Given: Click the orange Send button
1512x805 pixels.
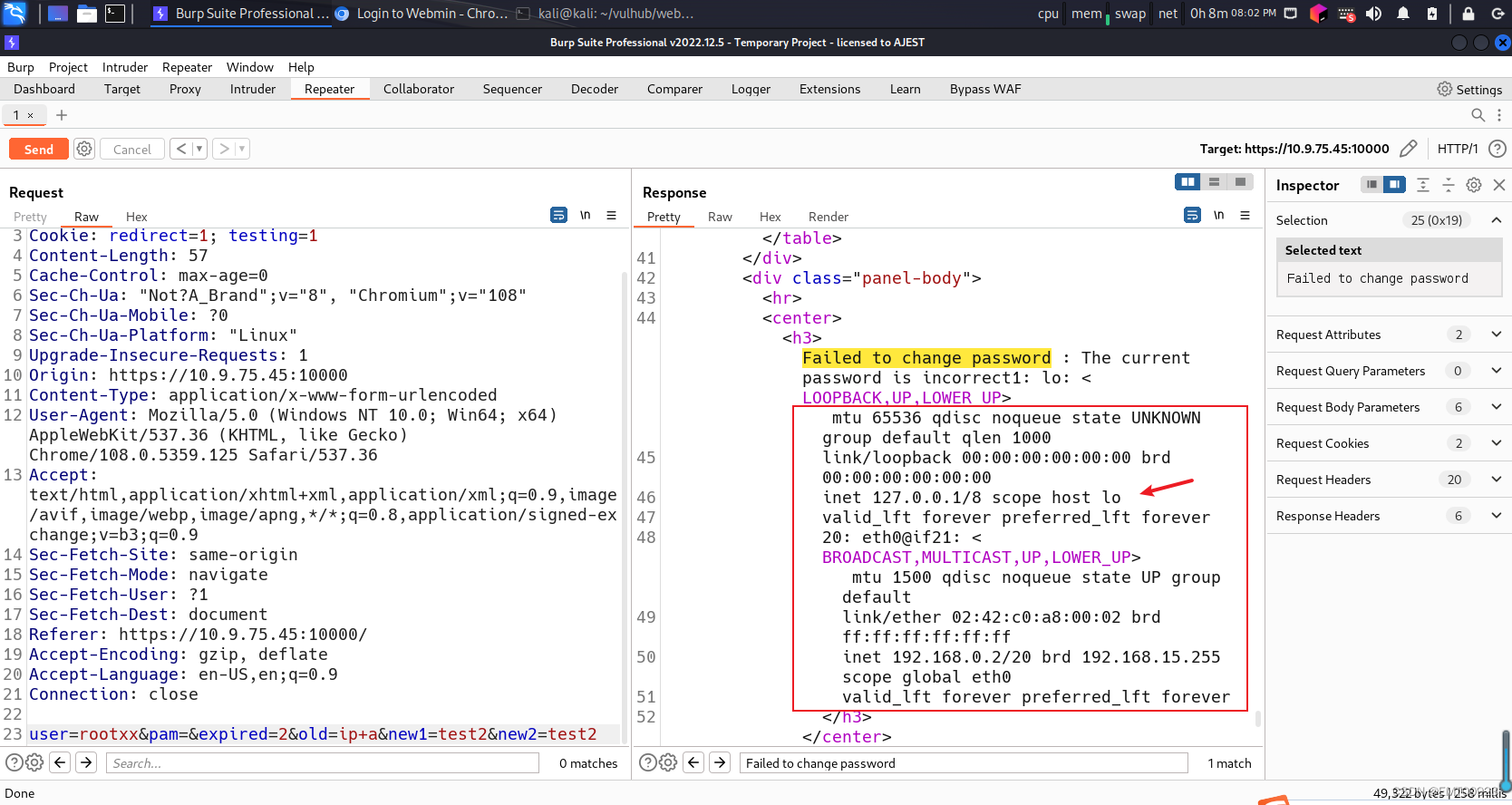Looking at the screenshot, I should (x=39, y=149).
